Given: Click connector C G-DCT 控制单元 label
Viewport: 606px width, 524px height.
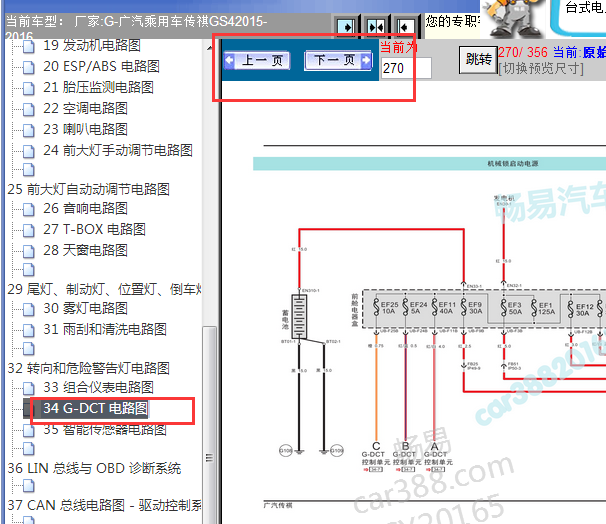Looking at the screenshot, I should [x=376, y=457].
